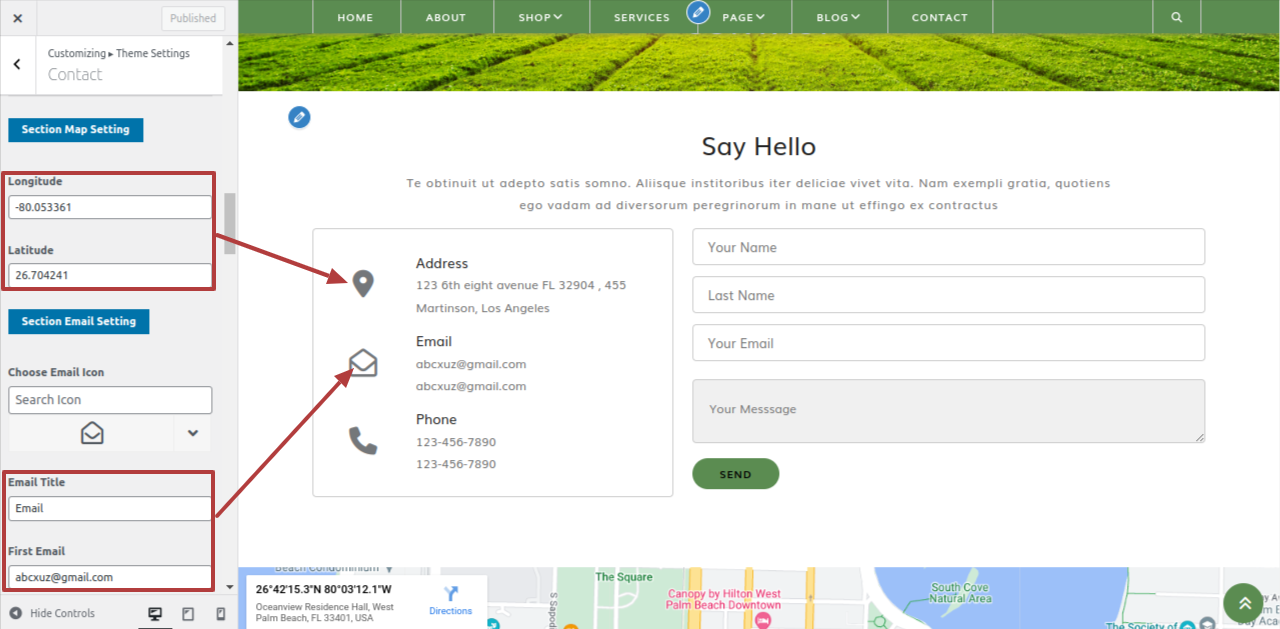Switch to mobile preview device icon

221,613
